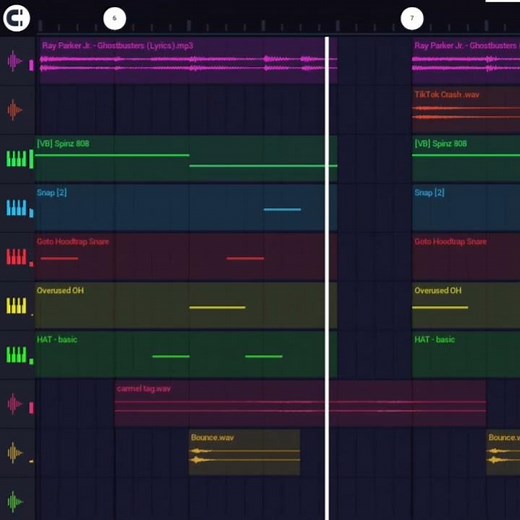
Task: Select the yellow Overused OH track icon
Action: (x=16, y=306)
